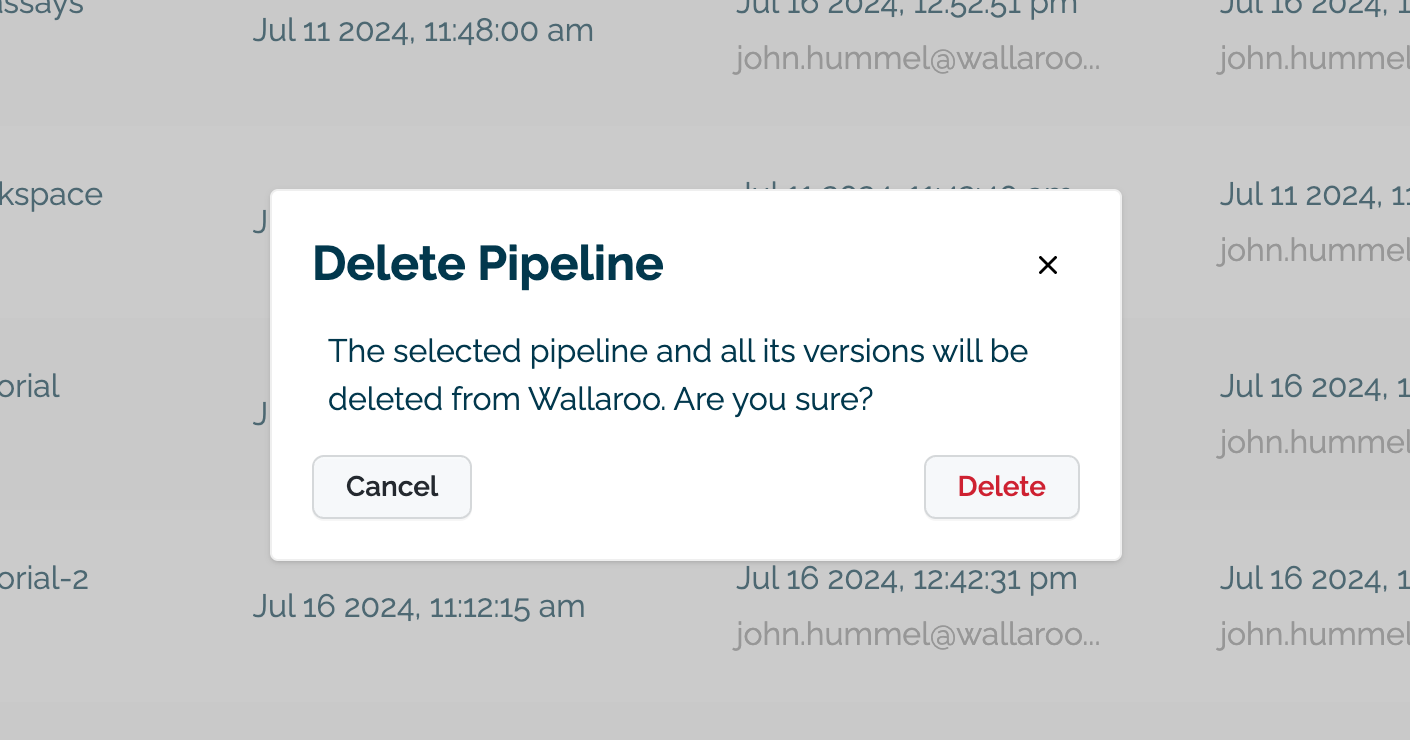Click the pipeline deletion warning message text
The height and width of the screenshot is (740, 1410).
[x=678, y=375]
